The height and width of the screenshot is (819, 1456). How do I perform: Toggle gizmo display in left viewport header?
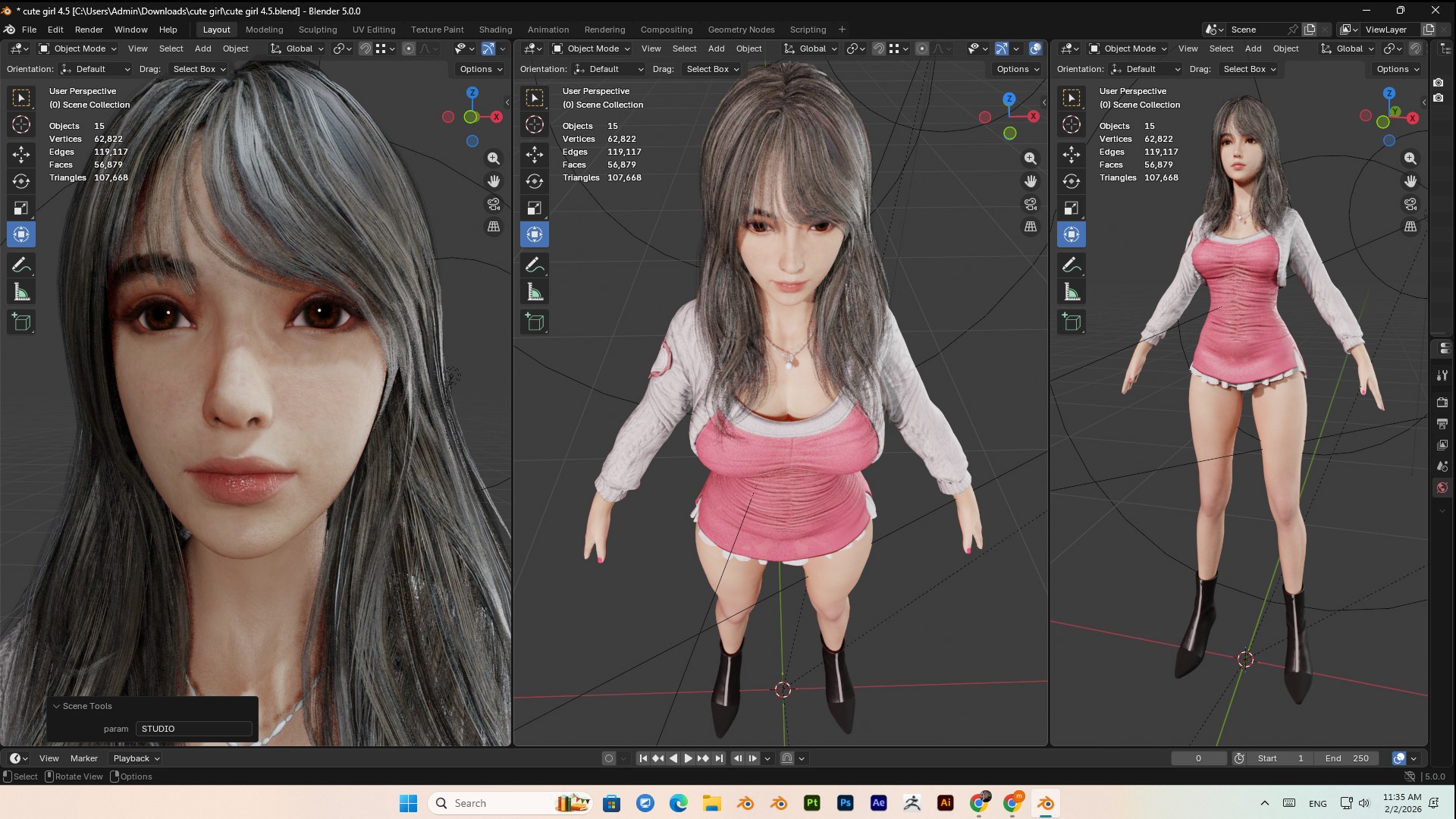488,49
